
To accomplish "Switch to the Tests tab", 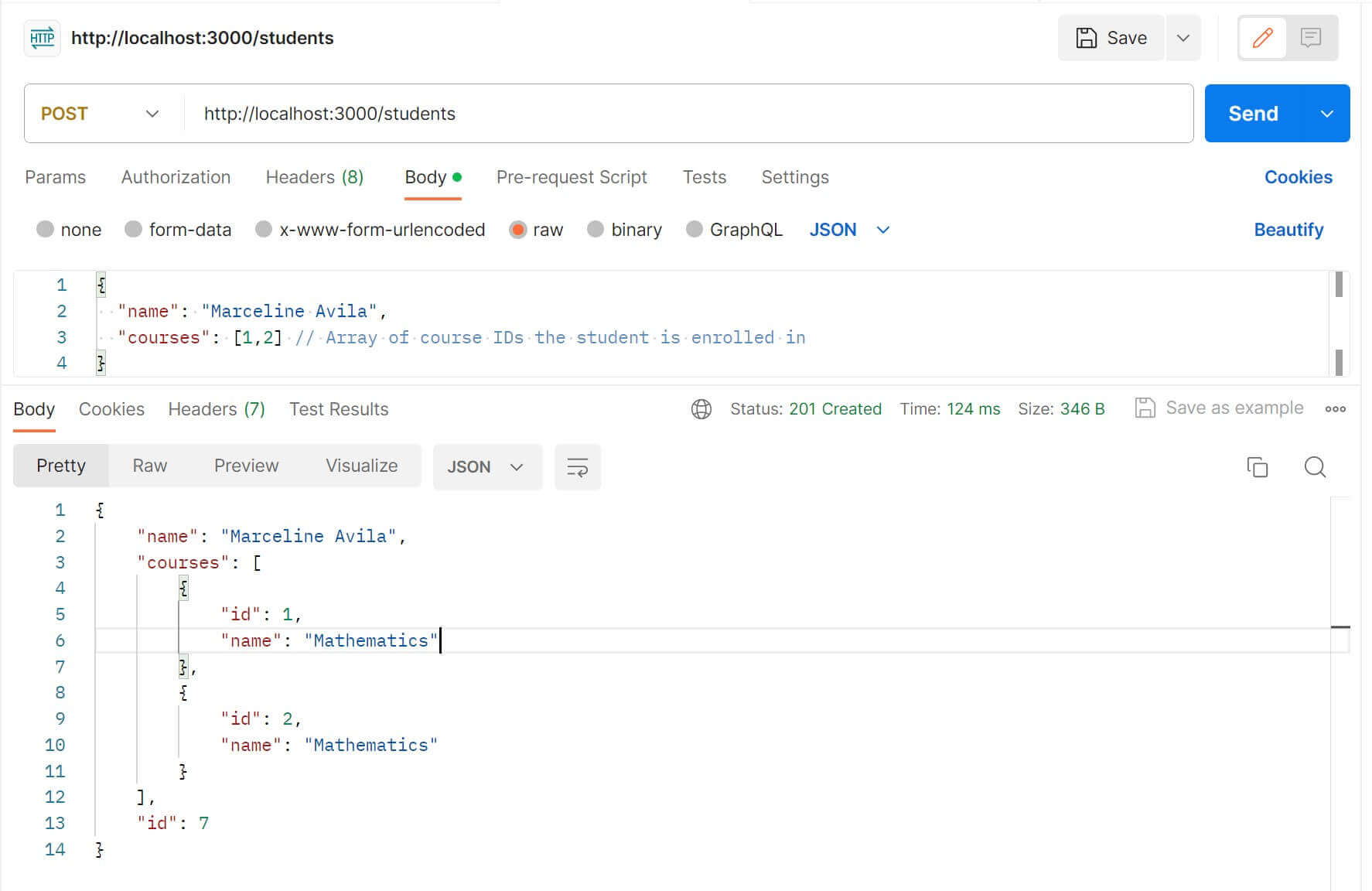I will point(704,177).
